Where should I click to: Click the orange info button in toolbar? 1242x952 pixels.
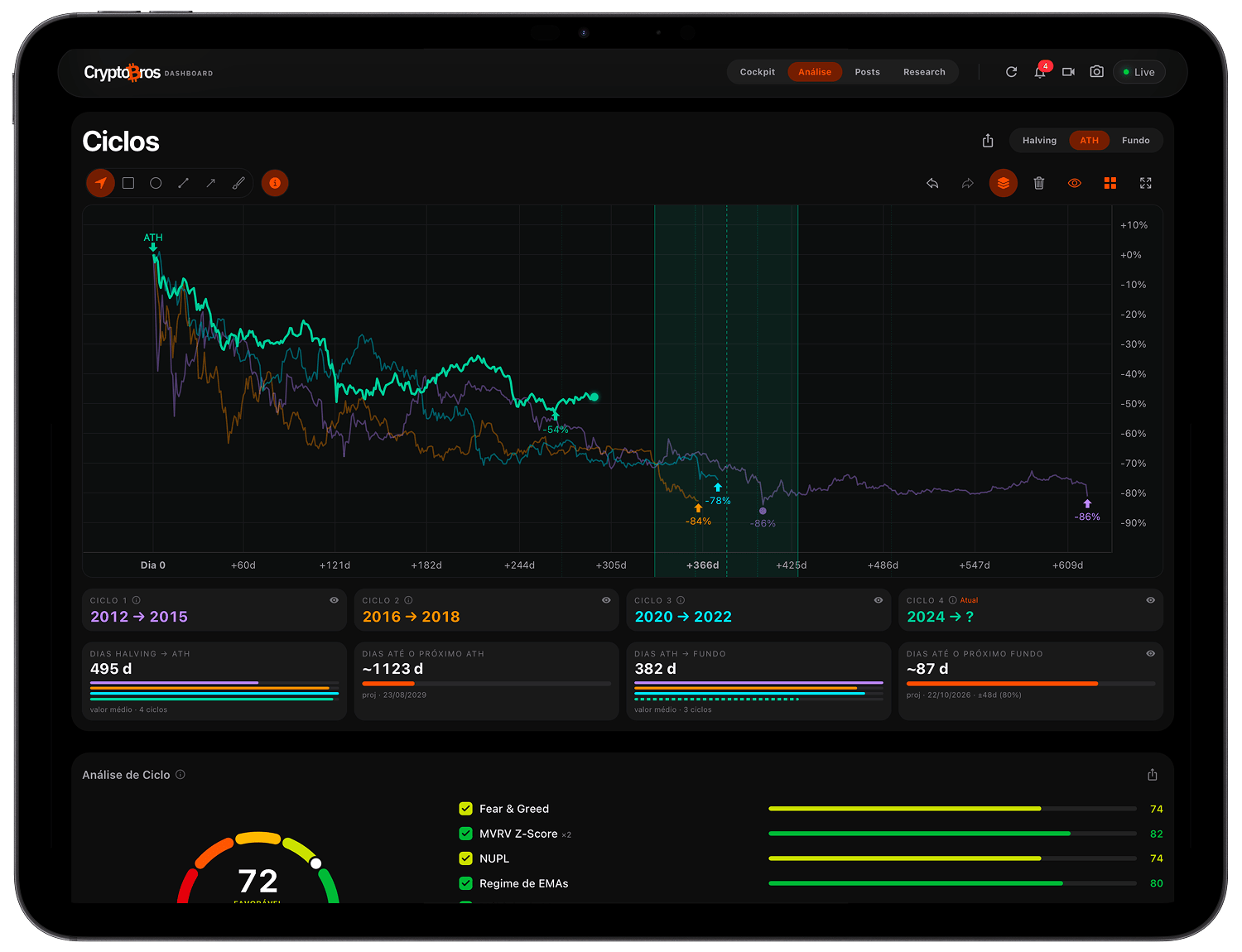(x=275, y=183)
